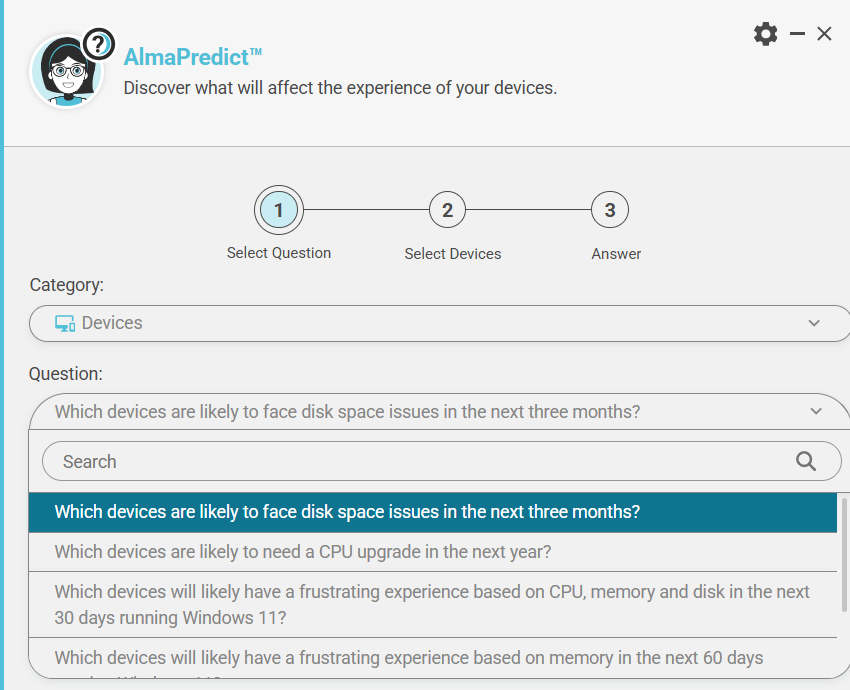Jump to step 3 circle
The width and height of the screenshot is (850, 690).
click(x=609, y=210)
